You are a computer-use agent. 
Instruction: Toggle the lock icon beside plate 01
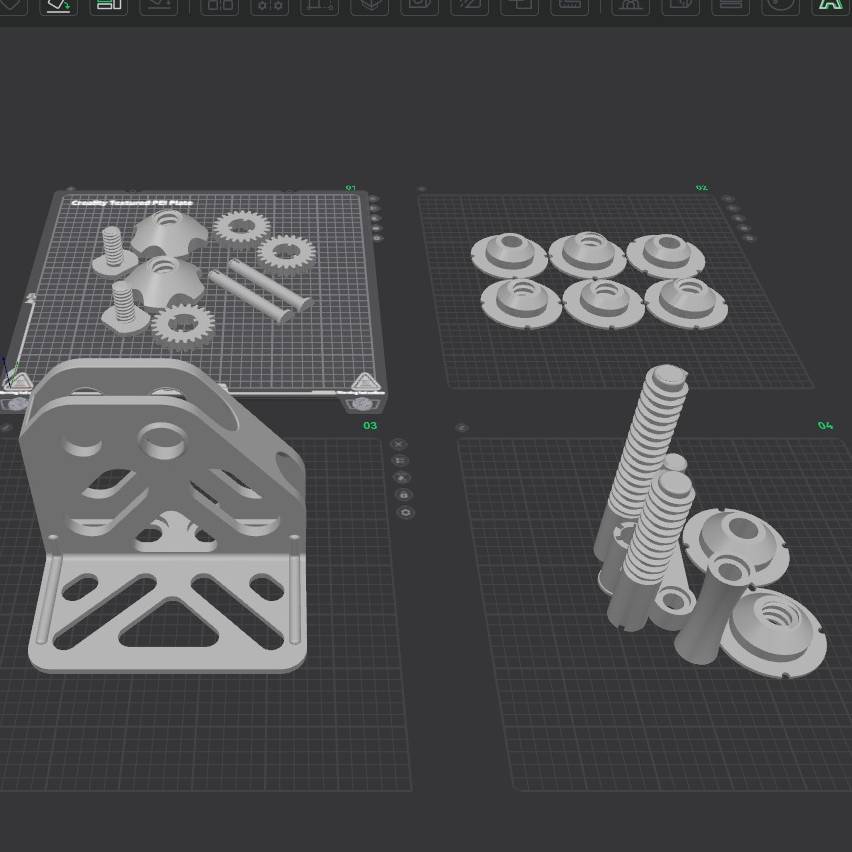[x=377, y=229]
